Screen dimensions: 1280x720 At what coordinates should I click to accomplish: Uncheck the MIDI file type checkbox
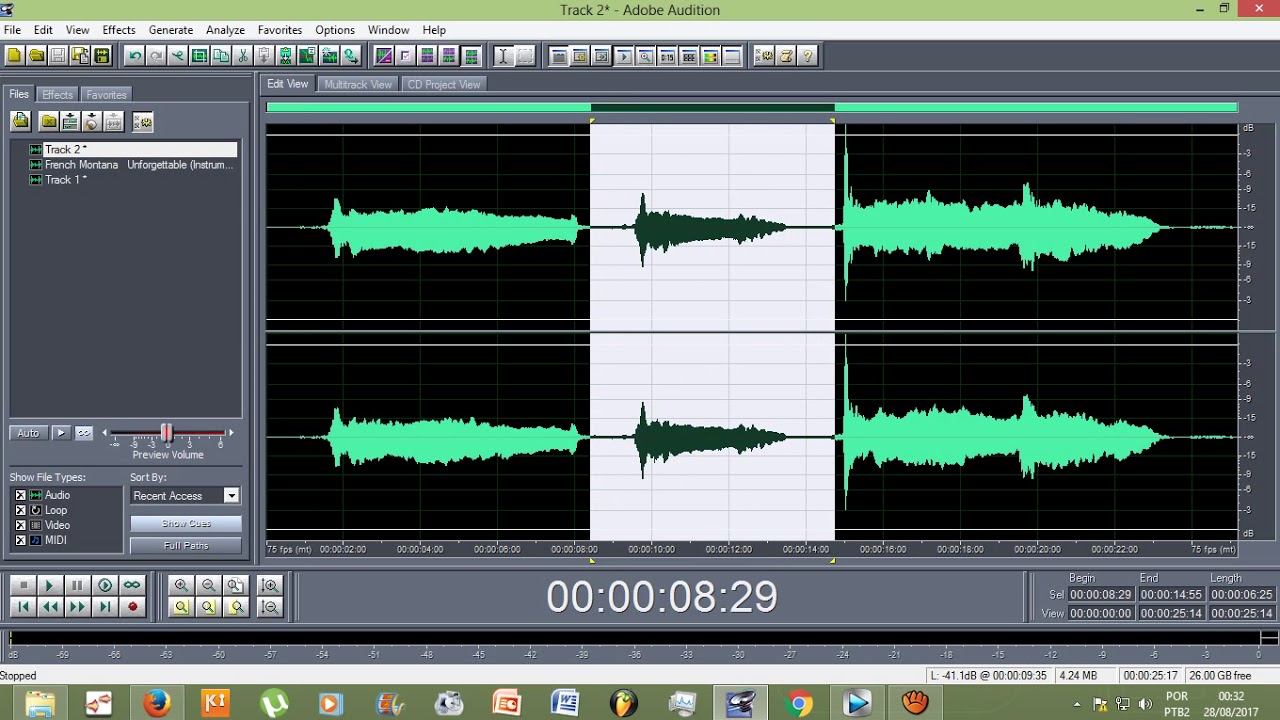[20, 540]
